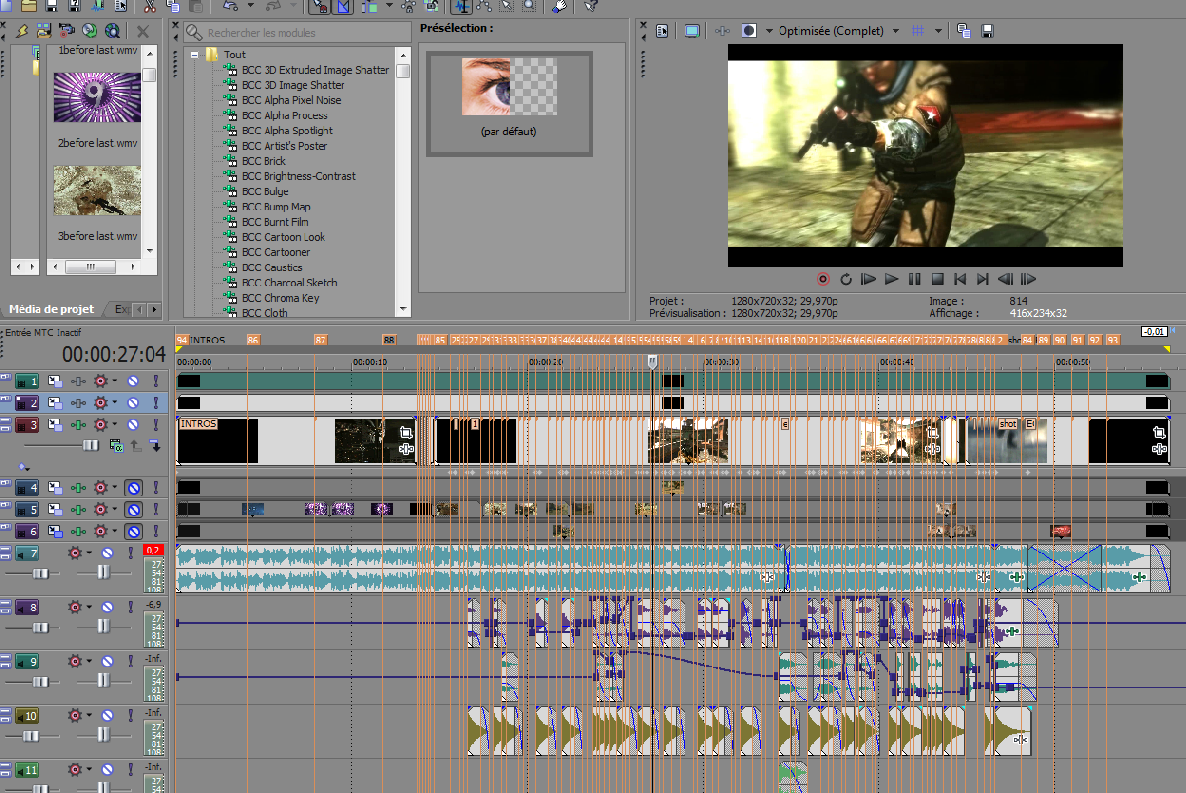Solo audio track 7

click(x=130, y=553)
